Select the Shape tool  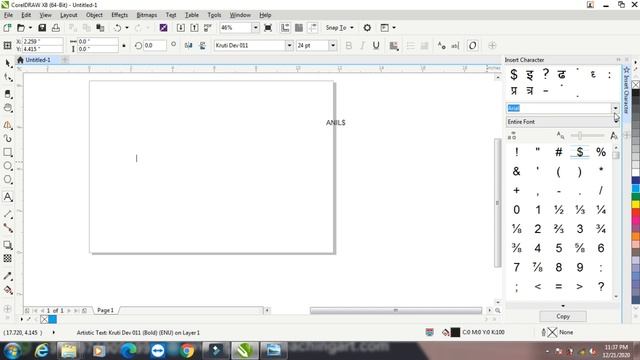[8, 77]
